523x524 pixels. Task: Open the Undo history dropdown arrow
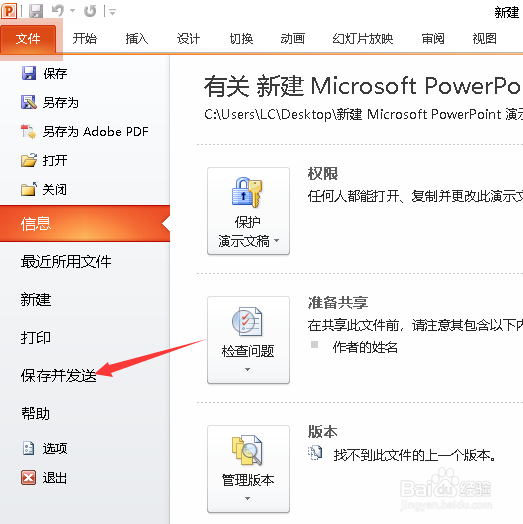[73, 11]
